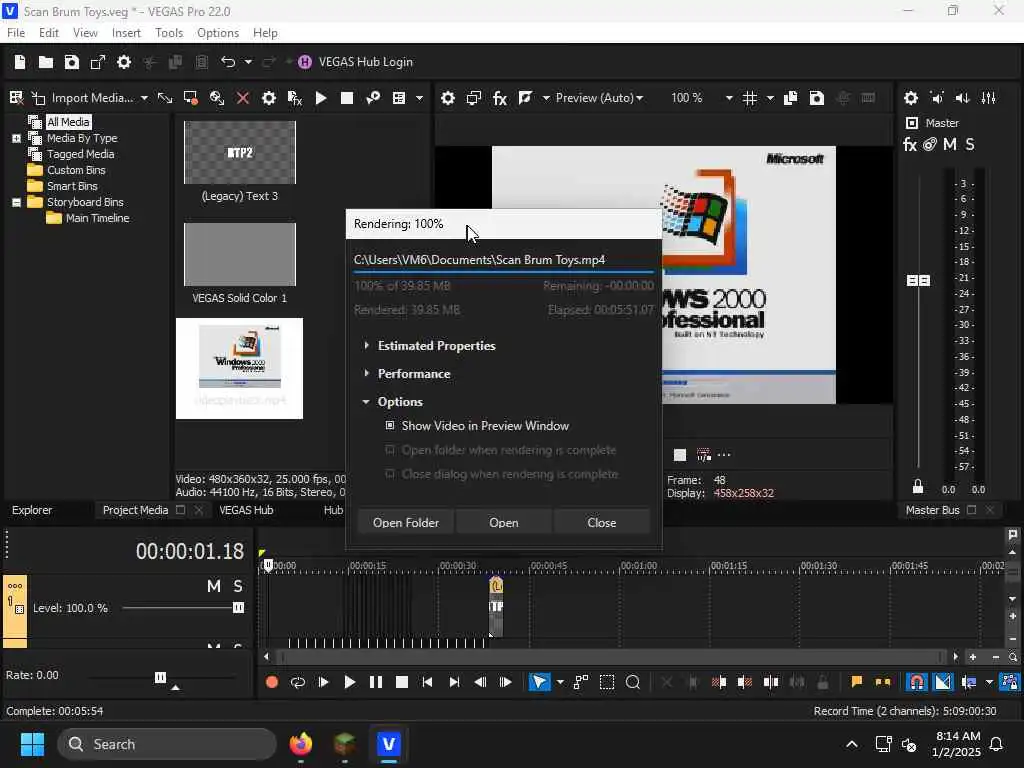Toggle Loop Playback in transport
1024x768 pixels.
point(298,682)
